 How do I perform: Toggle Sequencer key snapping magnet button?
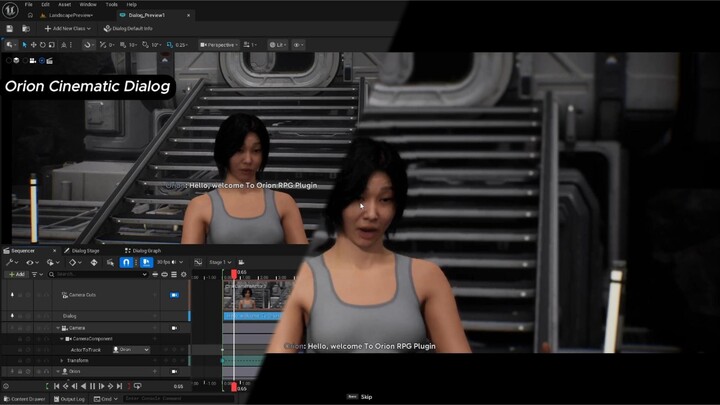[x=126, y=262]
